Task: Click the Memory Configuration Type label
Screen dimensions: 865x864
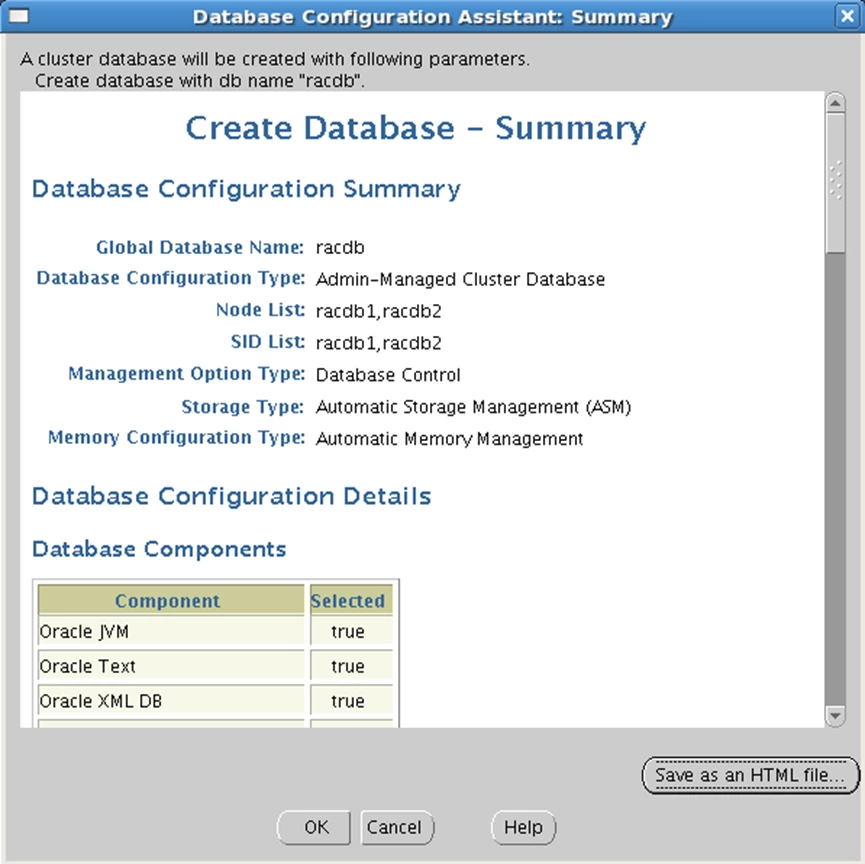Action: point(177,438)
